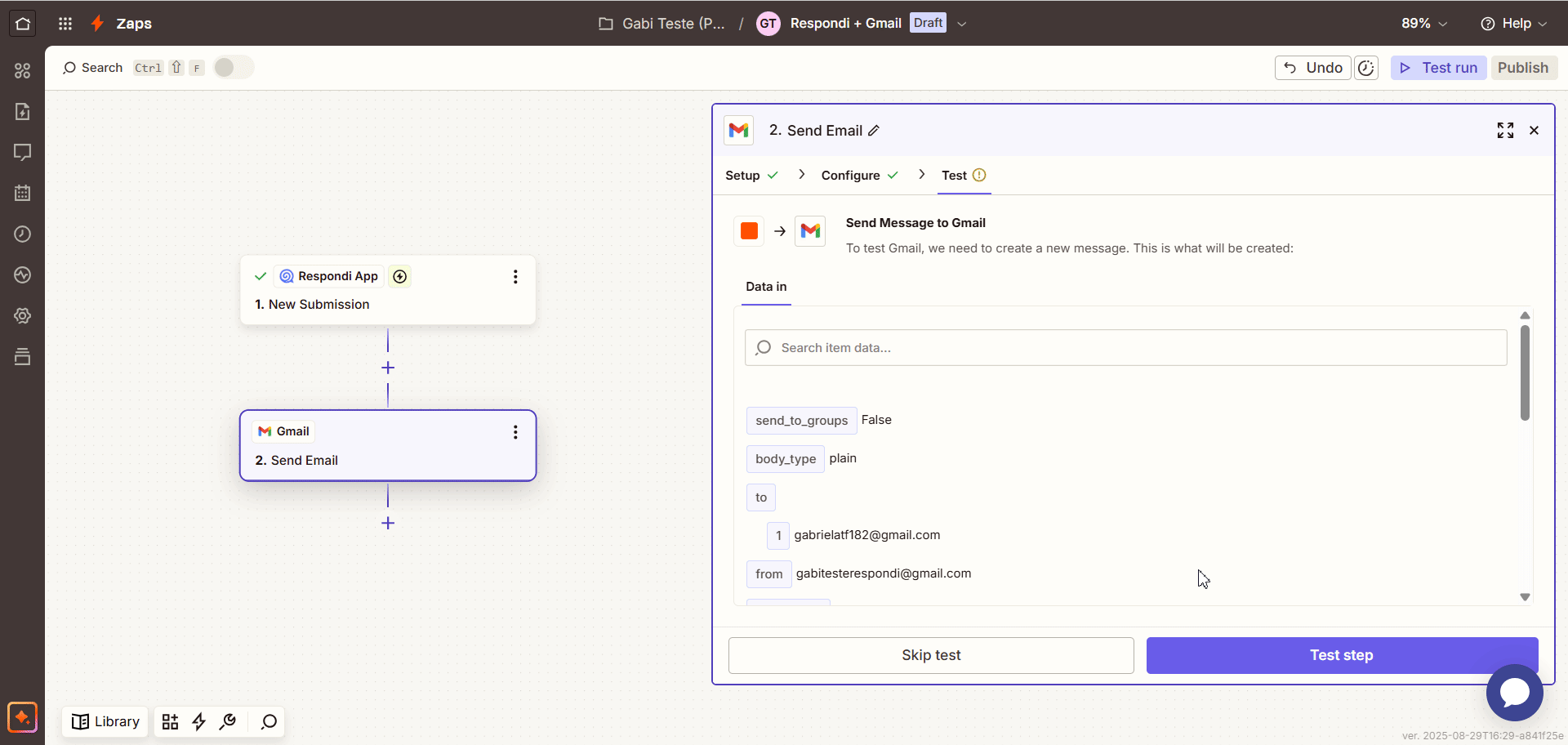Close the Send Email panel

pyautogui.click(x=1534, y=131)
